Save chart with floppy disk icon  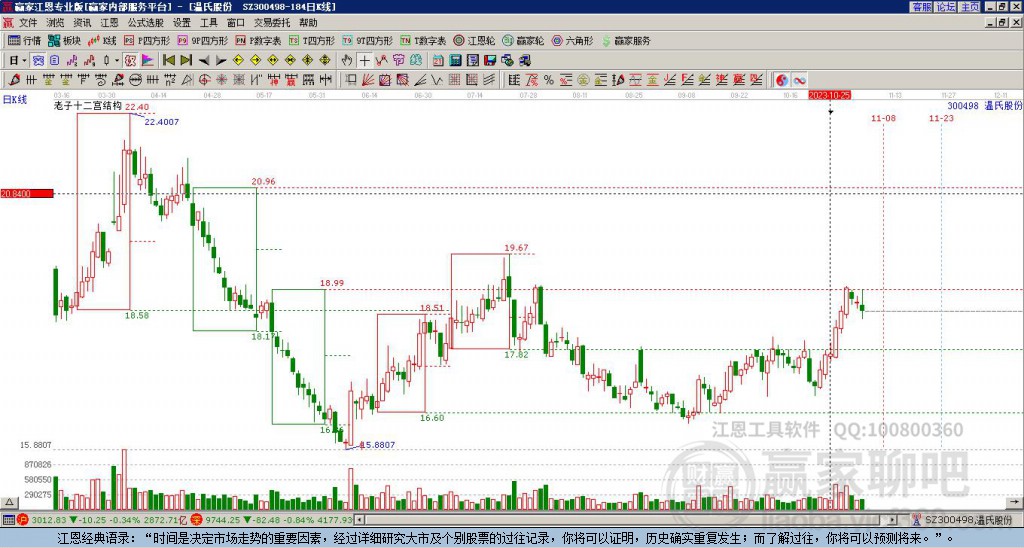tap(490, 61)
